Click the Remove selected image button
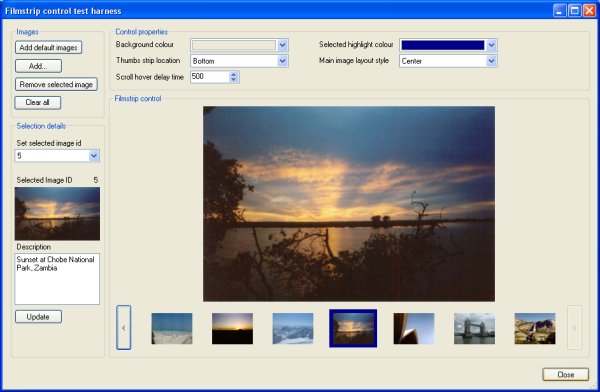600x392 pixels. click(x=56, y=84)
